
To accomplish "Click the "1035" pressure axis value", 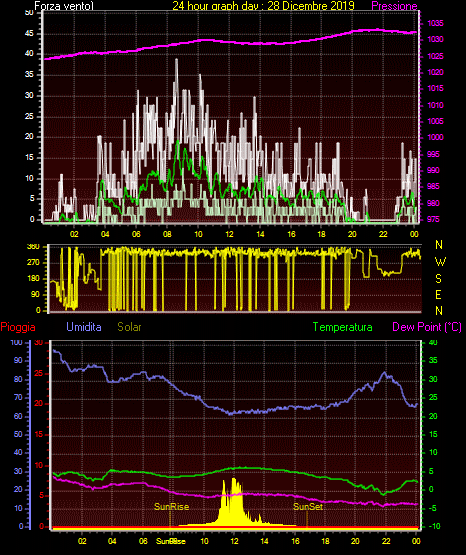I will click(435, 23).
